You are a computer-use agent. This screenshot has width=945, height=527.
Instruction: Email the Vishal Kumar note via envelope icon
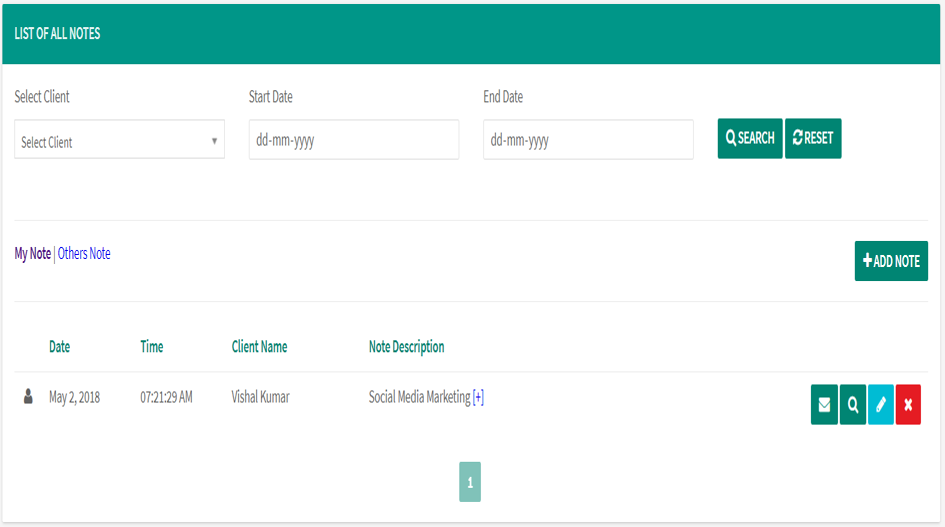click(824, 405)
